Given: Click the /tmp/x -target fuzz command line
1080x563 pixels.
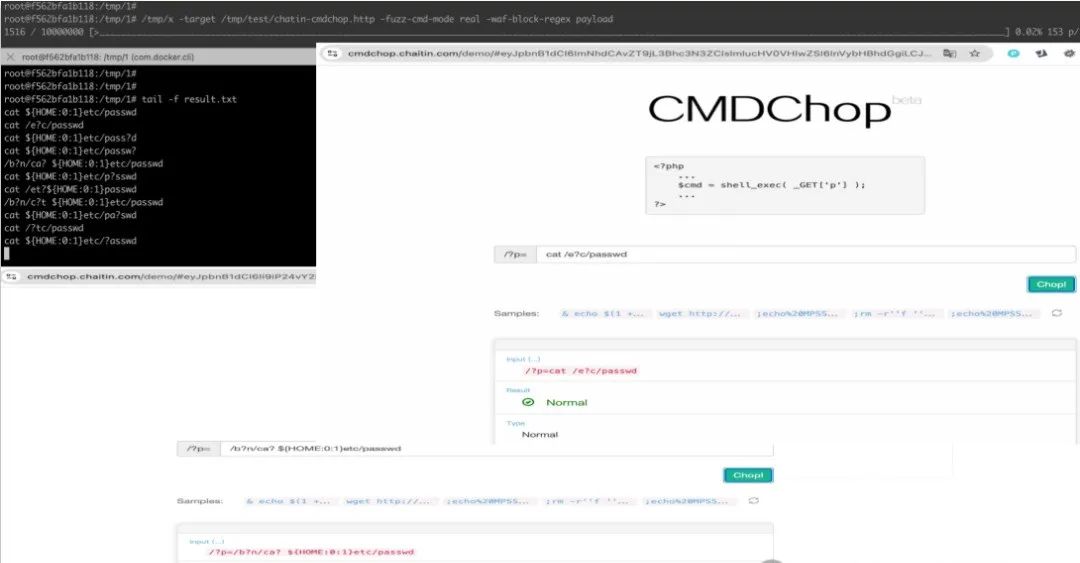Looking at the screenshot, I should (377, 19).
